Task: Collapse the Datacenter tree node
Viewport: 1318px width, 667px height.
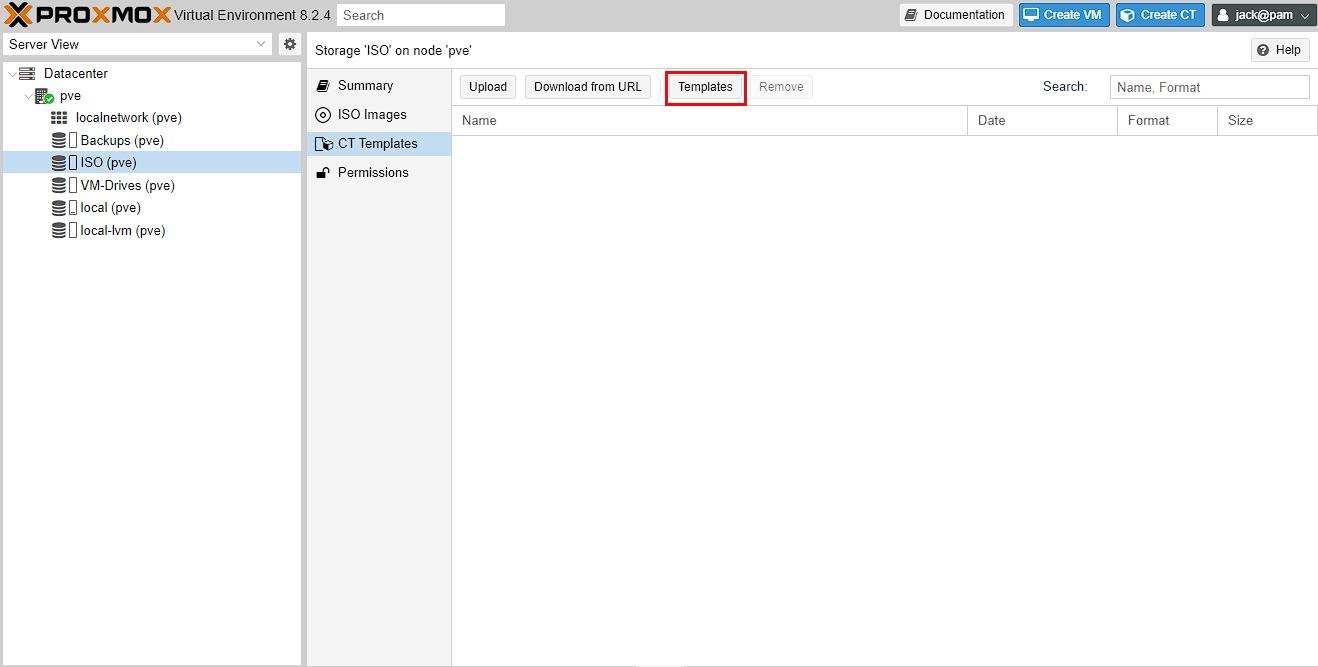Action: click(12, 74)
